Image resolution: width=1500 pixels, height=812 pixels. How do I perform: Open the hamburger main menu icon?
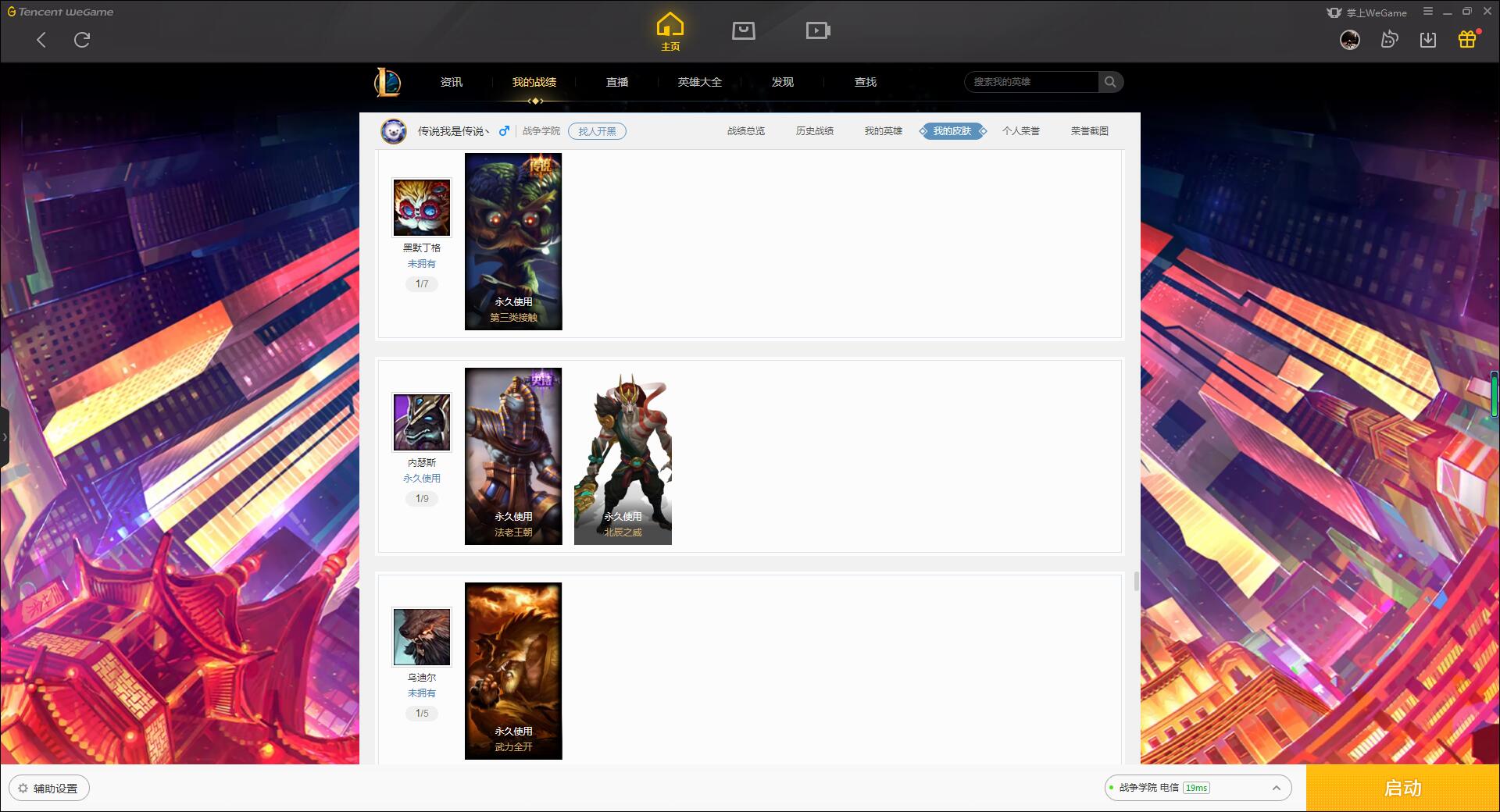[1428, 12]
